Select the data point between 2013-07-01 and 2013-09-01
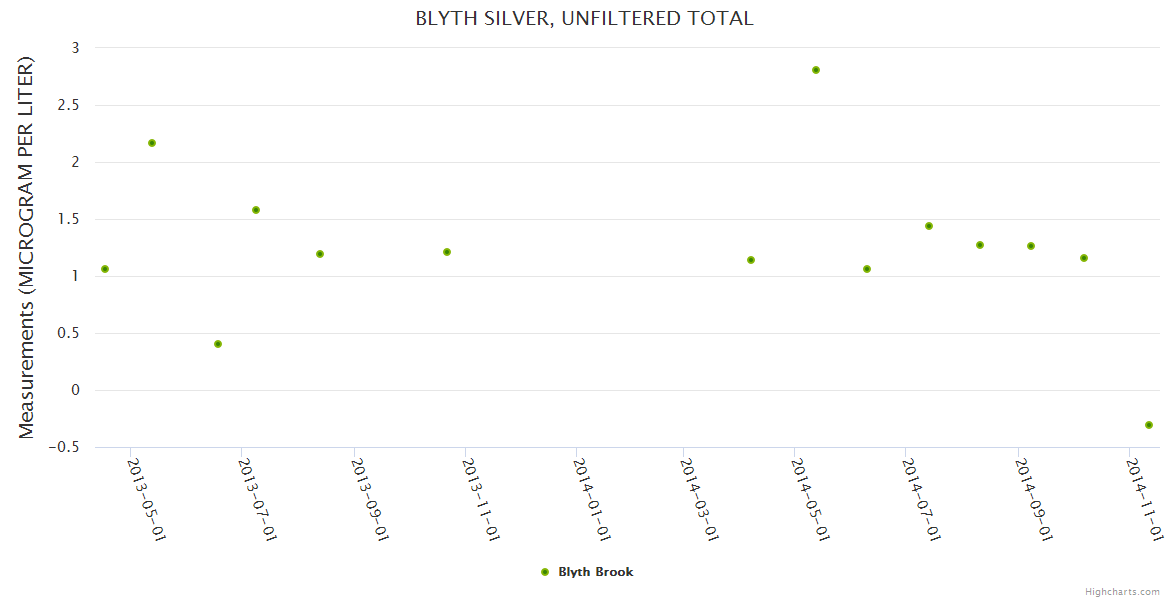Image resolution: width=1170 pixels, height=600 pixels. click(x=320, y=254)
